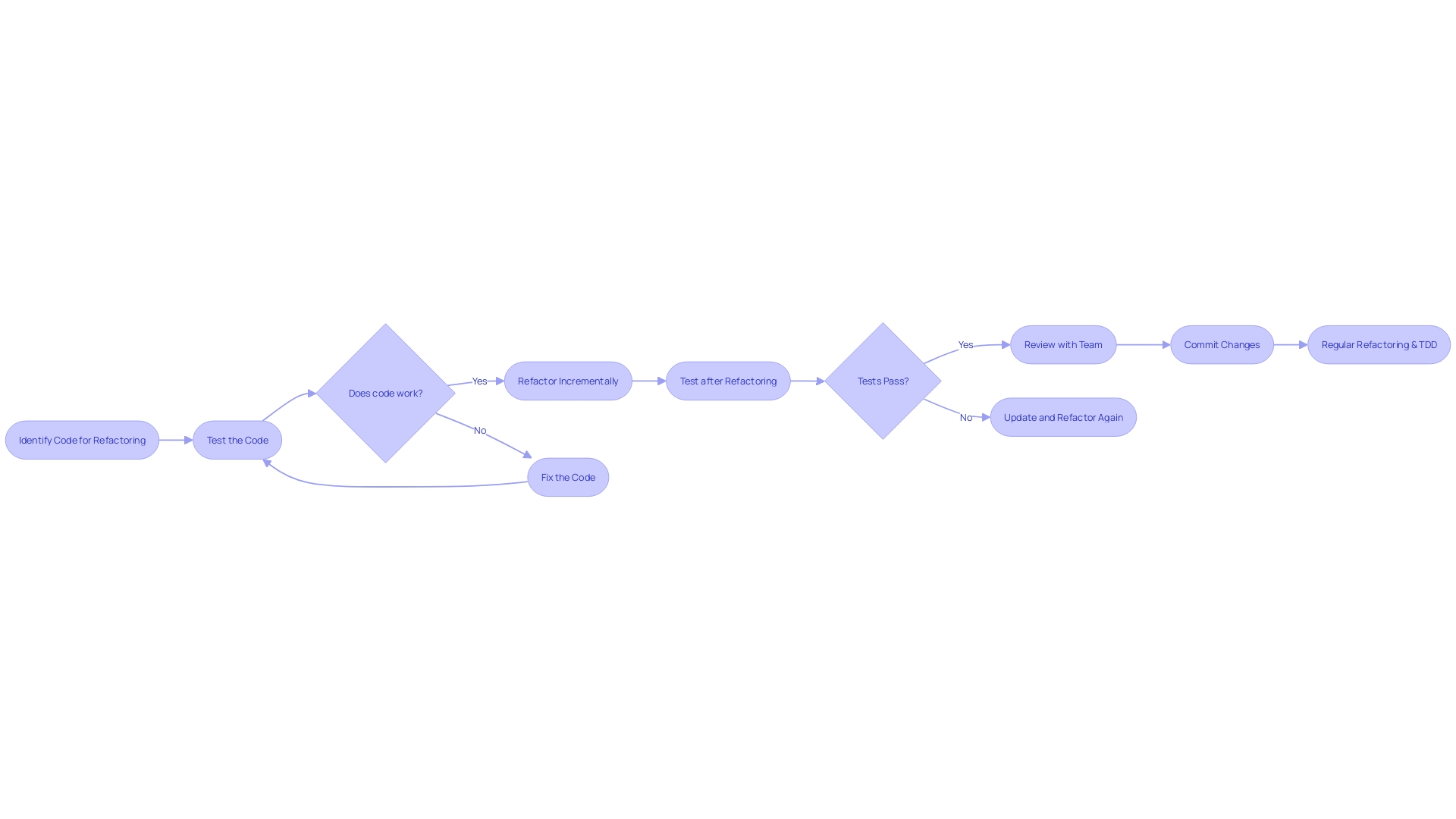
Task: Click the 'Refactor Incrementally' process node
Action: point(568,380)
